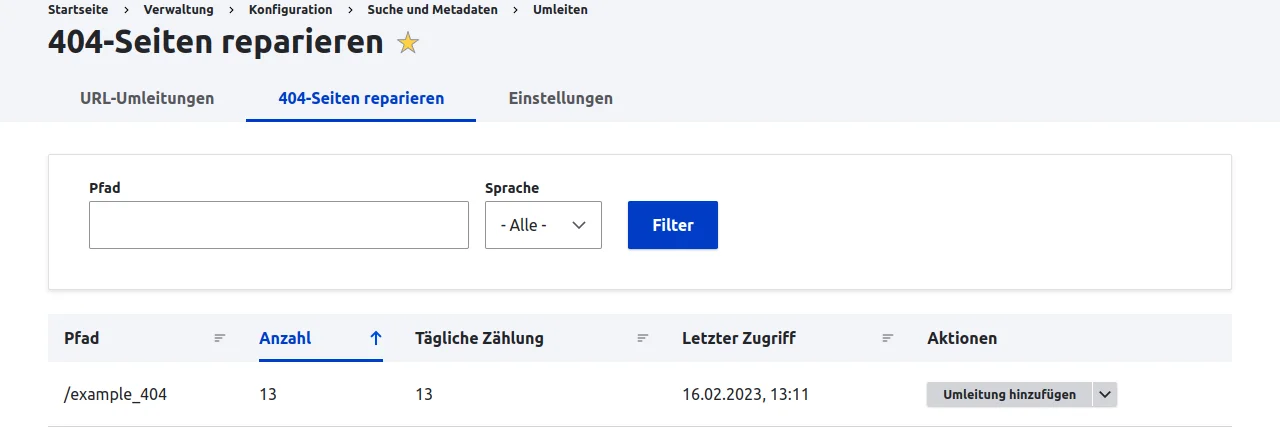Click sort icon in Pfad column header
This screenshot has width=1280, height=447.
click(220, 338)
